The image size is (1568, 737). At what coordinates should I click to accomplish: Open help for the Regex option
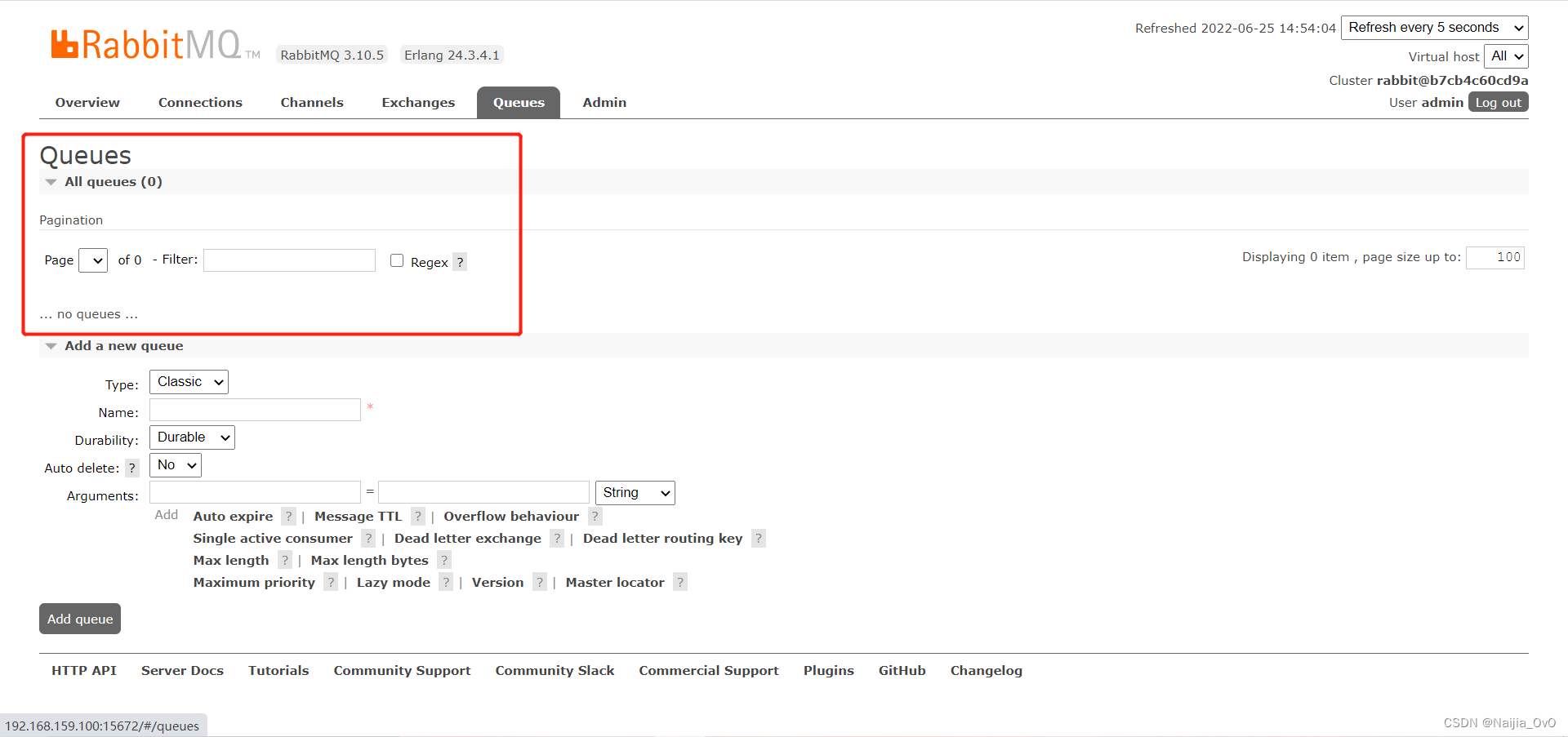click(x=461, y=261)
